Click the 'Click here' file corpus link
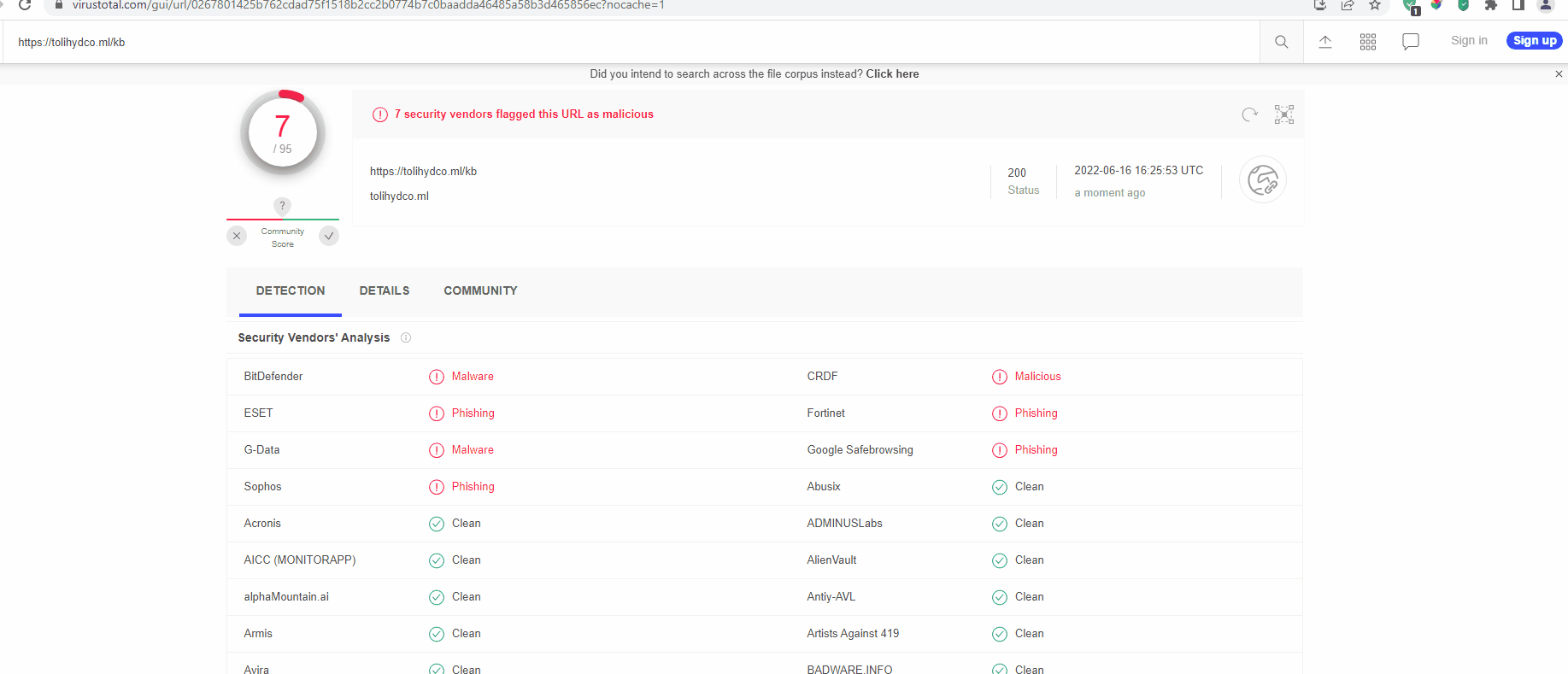This screenshot has height=674, width=1568. (892, 74)
